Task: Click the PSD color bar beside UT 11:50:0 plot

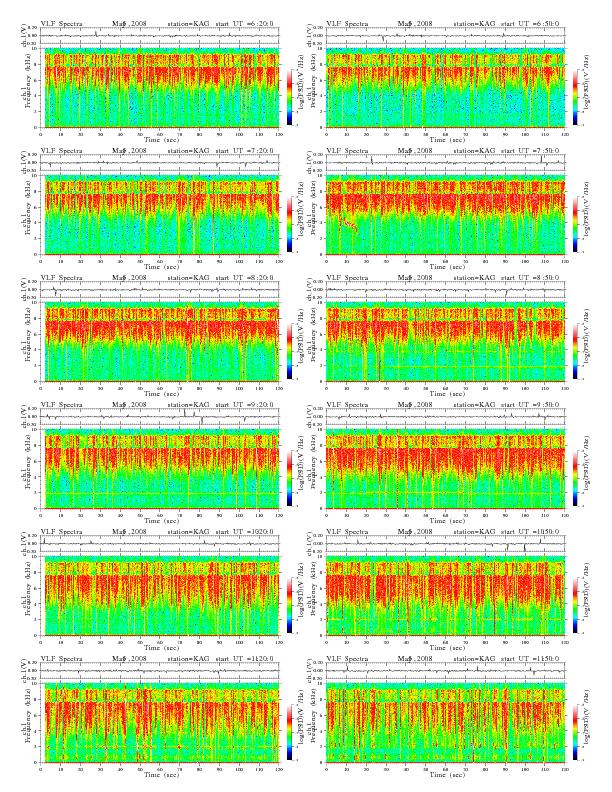Action: click(x=576, y=732)
